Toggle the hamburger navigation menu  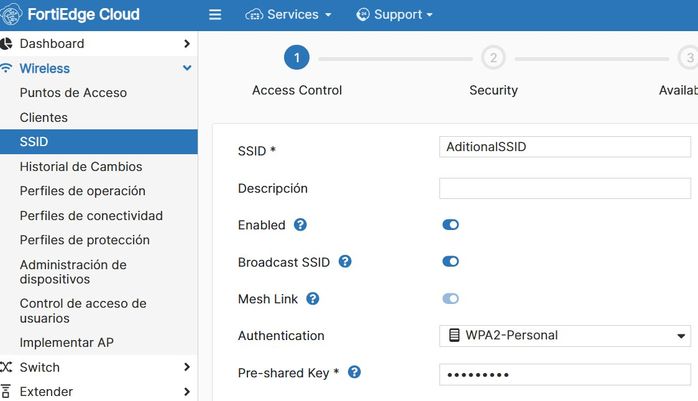click(215, 15)
